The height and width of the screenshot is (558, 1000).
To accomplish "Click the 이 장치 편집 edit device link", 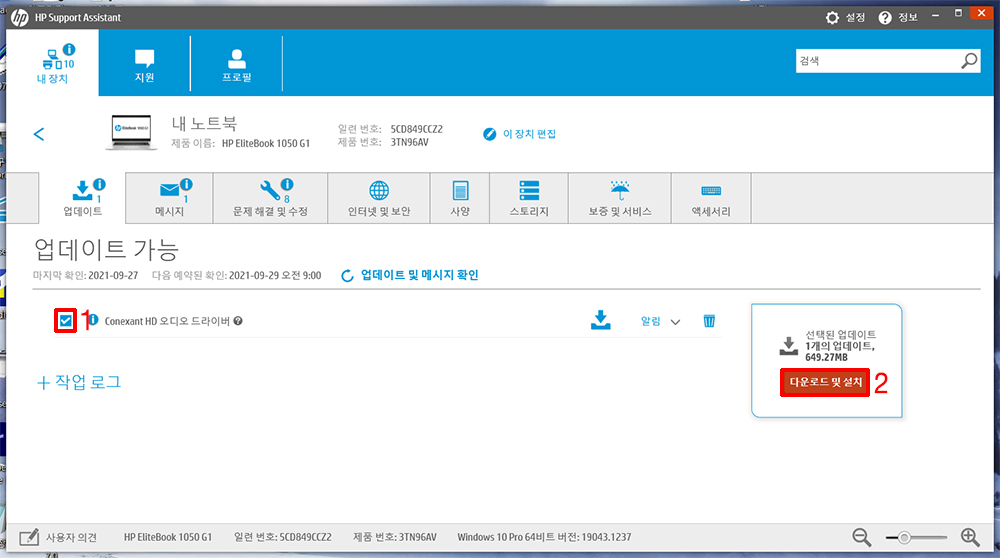I will pos(520,134).
